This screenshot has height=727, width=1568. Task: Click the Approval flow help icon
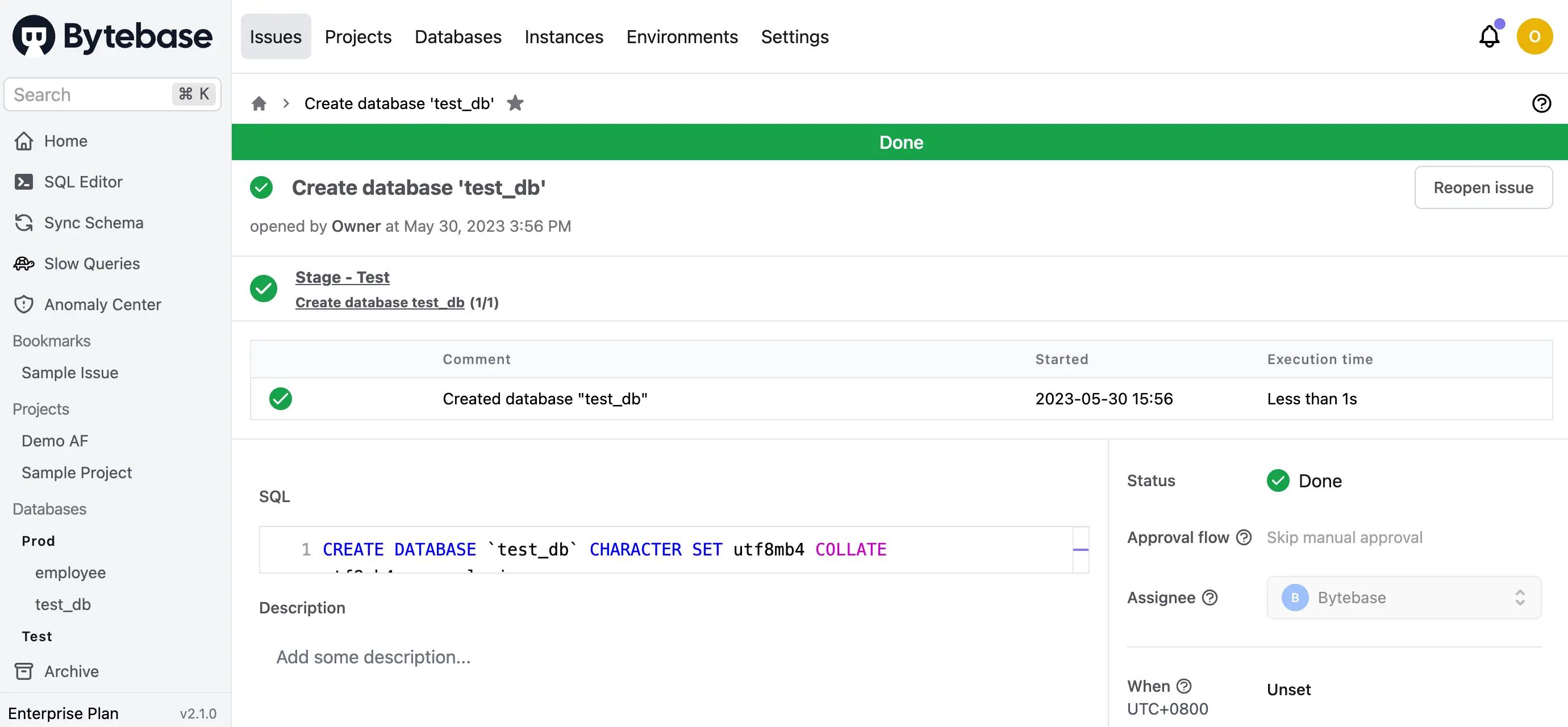[x=1244, y=537]
